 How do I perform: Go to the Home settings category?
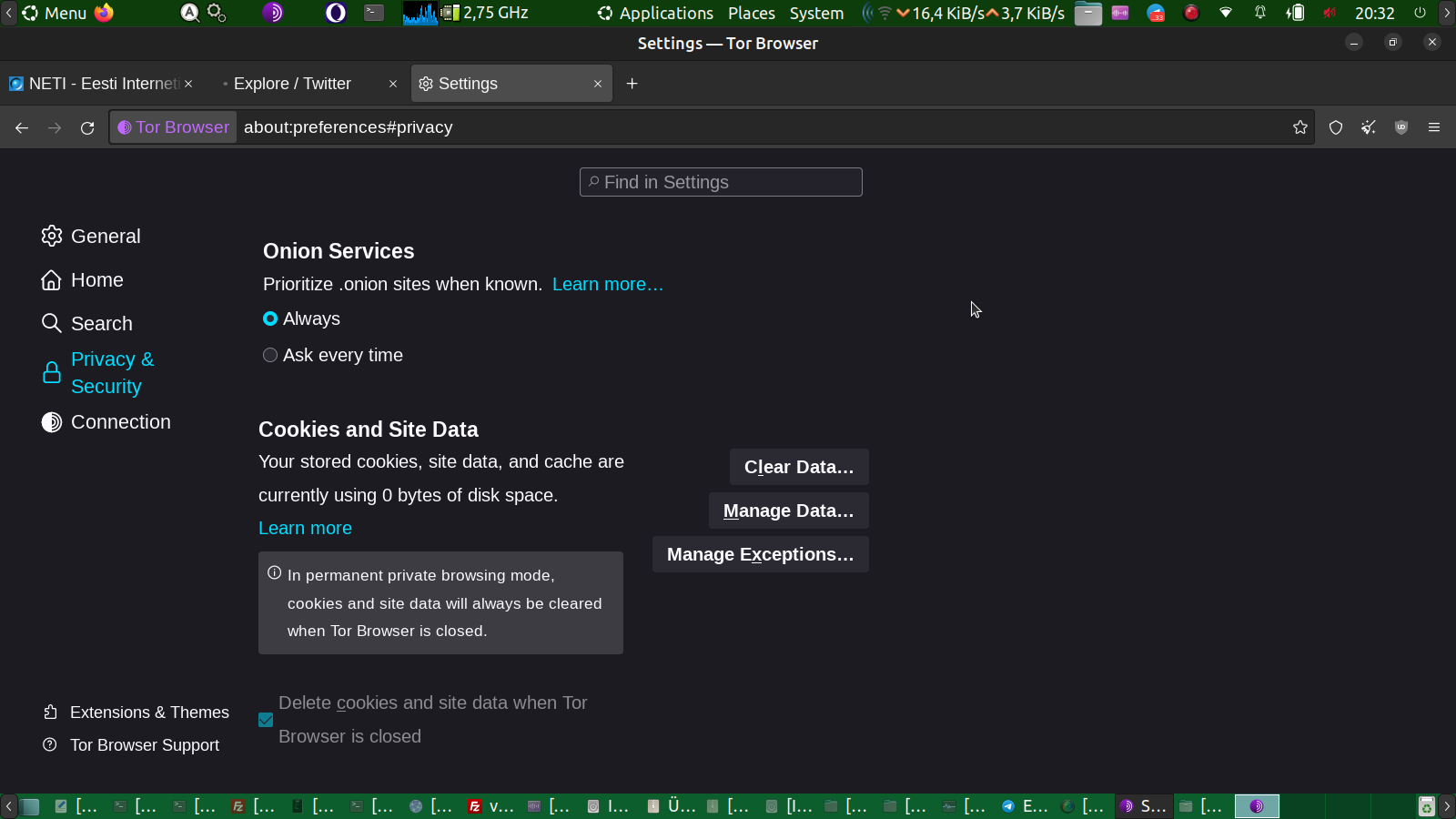point(97,279)
